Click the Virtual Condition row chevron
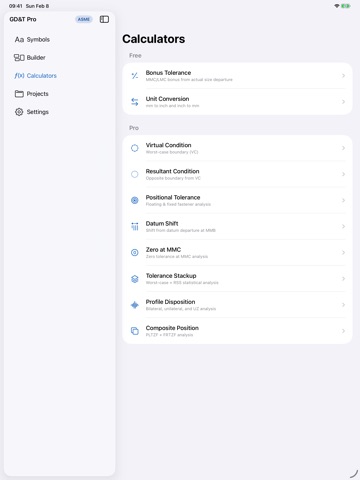This screenshot has height=480, width=360. point(343,148)
